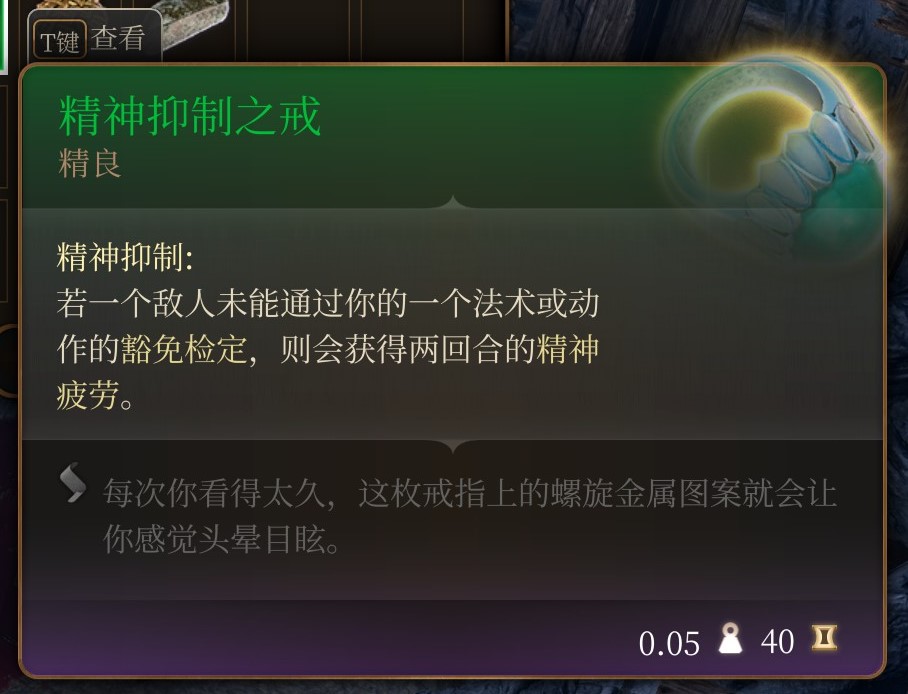Click the weight value 0.05
908x694 pixels.
[669, 643]
